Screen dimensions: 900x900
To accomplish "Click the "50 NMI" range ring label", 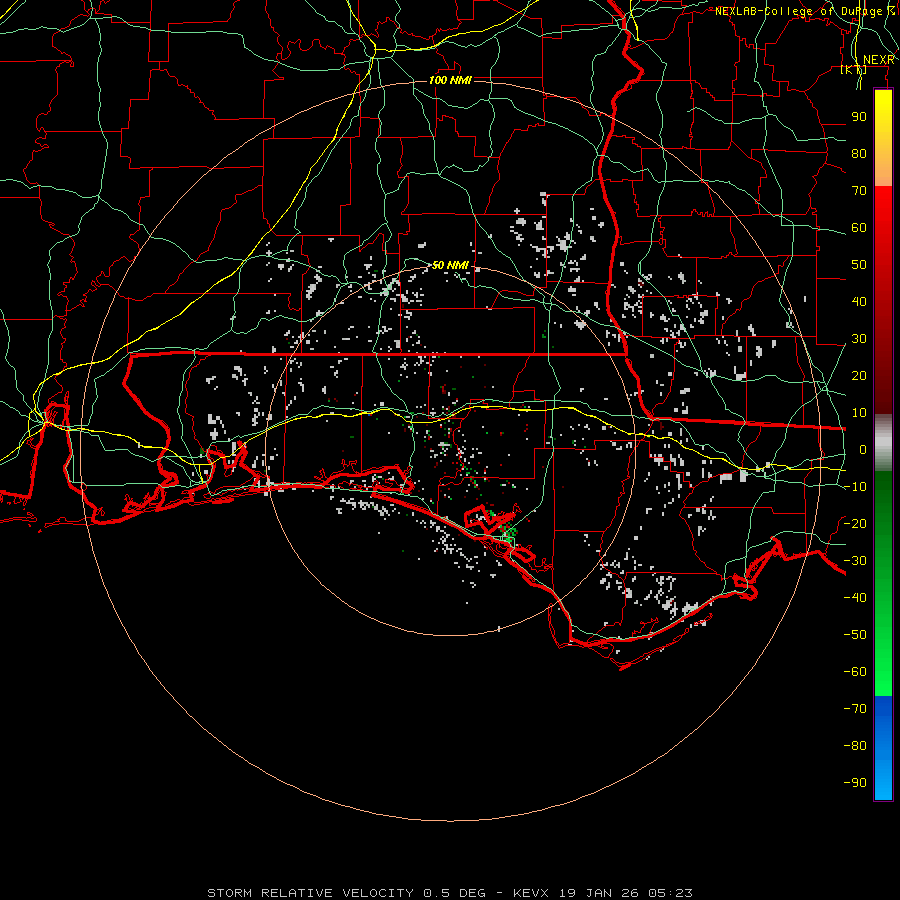I will [x=451, y=265].
